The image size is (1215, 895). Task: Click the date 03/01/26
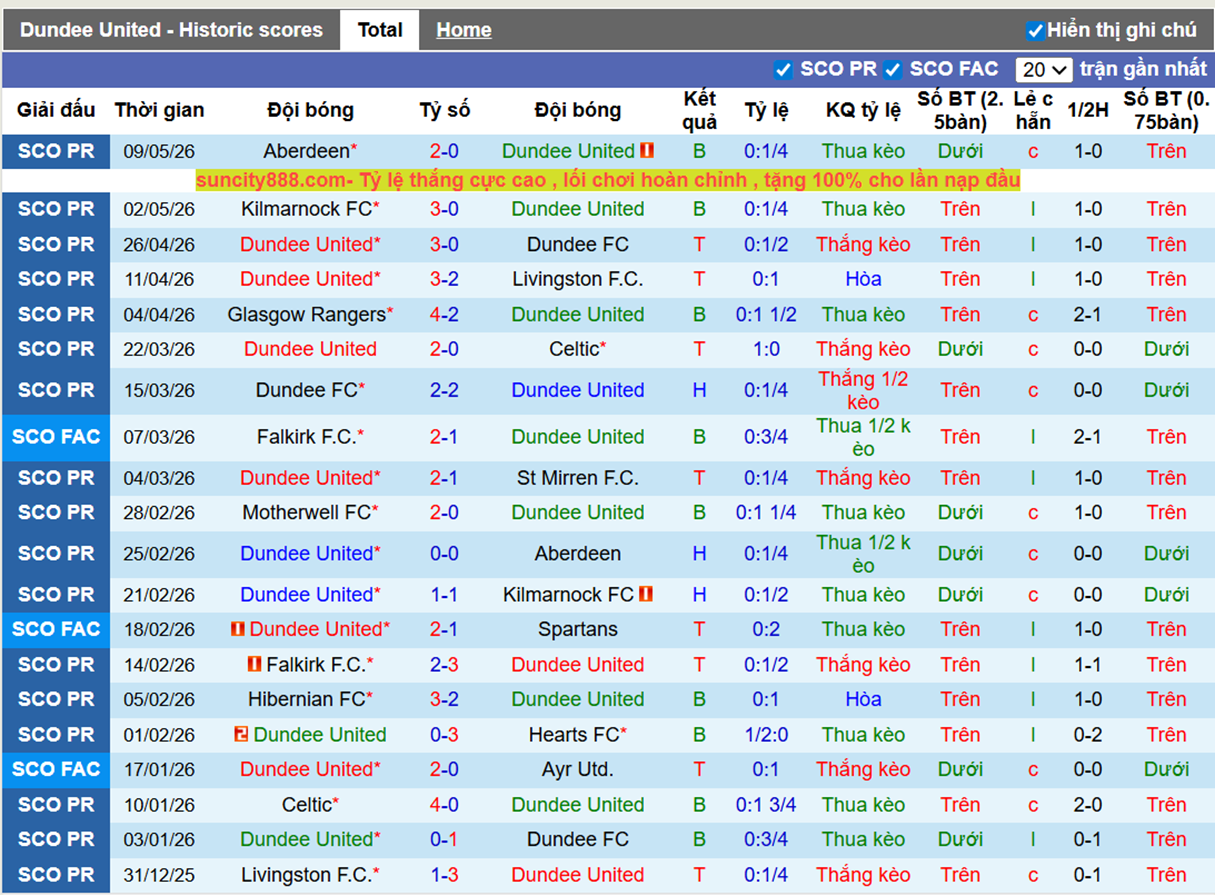(159, 839)
